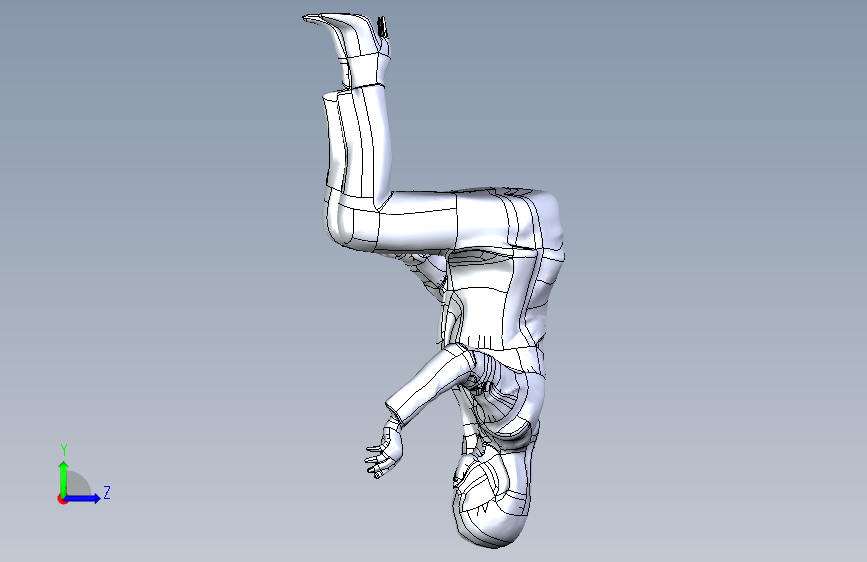
Task: Click the red X axis origin dot of the triad
Action: 62,499
